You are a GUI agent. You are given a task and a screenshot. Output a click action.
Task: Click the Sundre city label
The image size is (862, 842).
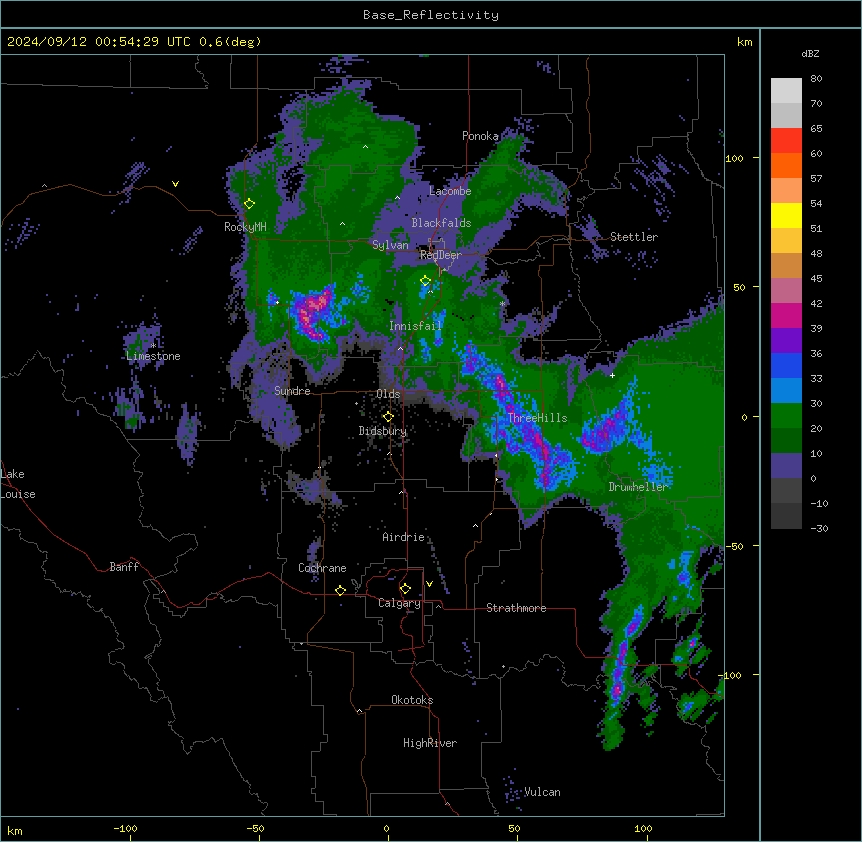[x=292, y=391]
